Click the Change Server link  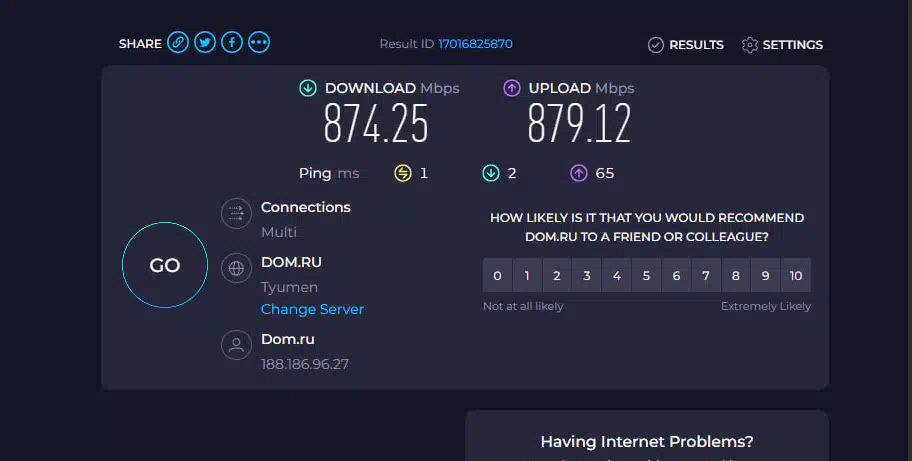[x=312, y=309]
